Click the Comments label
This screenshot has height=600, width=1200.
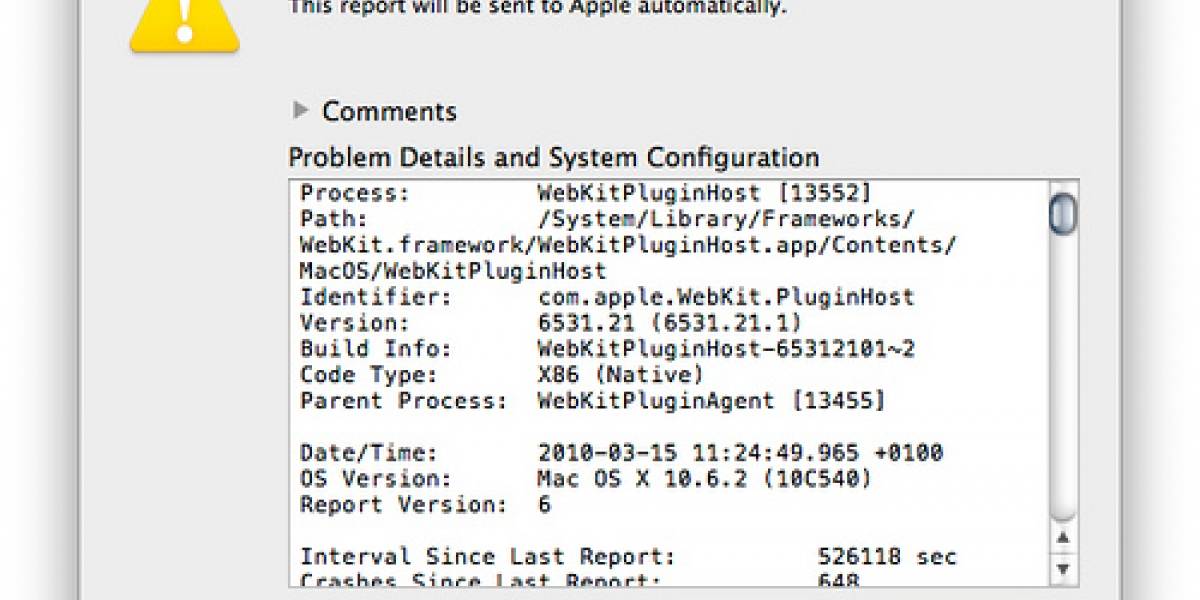tap(389, 111)
